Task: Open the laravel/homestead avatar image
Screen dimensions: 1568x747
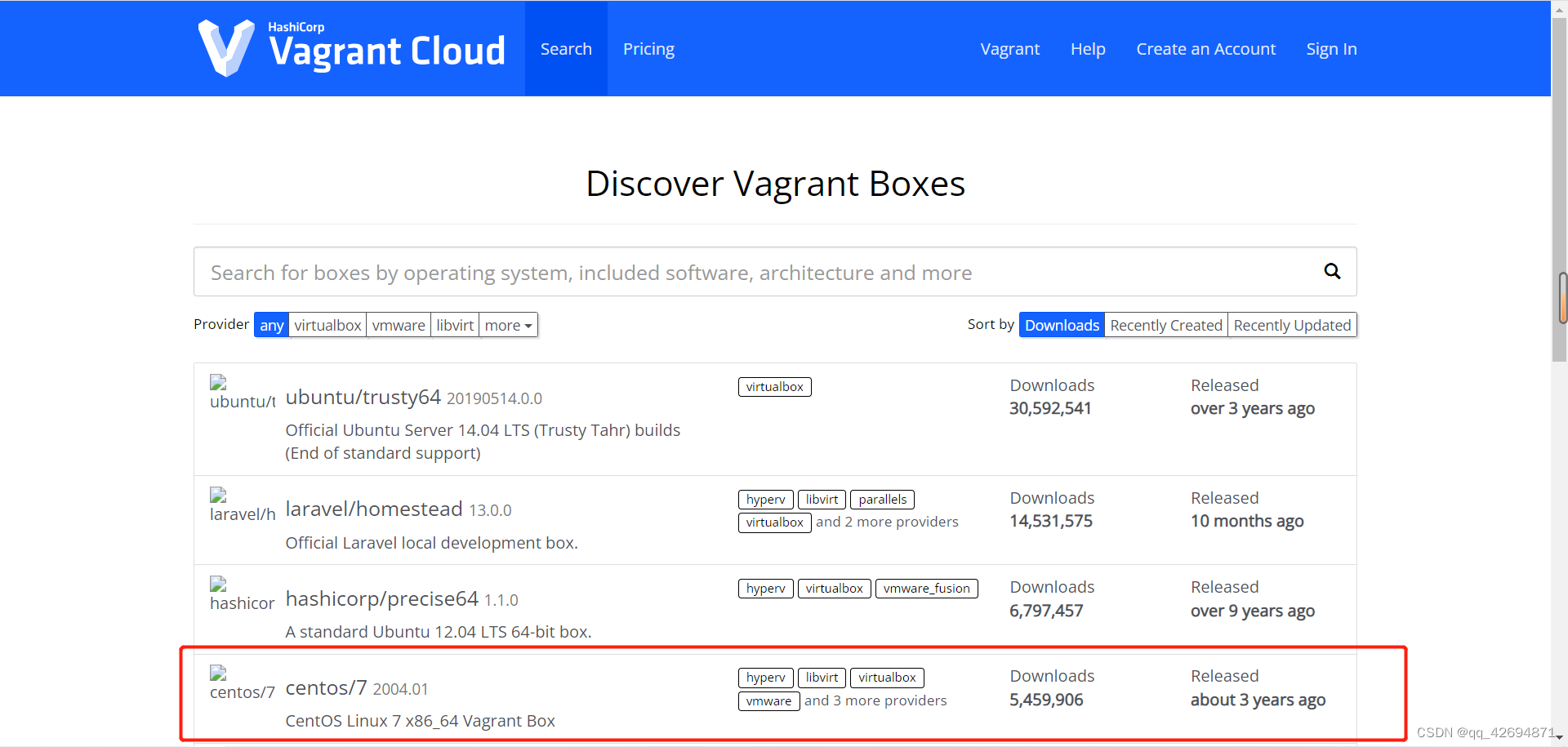Action: (243, 505)
